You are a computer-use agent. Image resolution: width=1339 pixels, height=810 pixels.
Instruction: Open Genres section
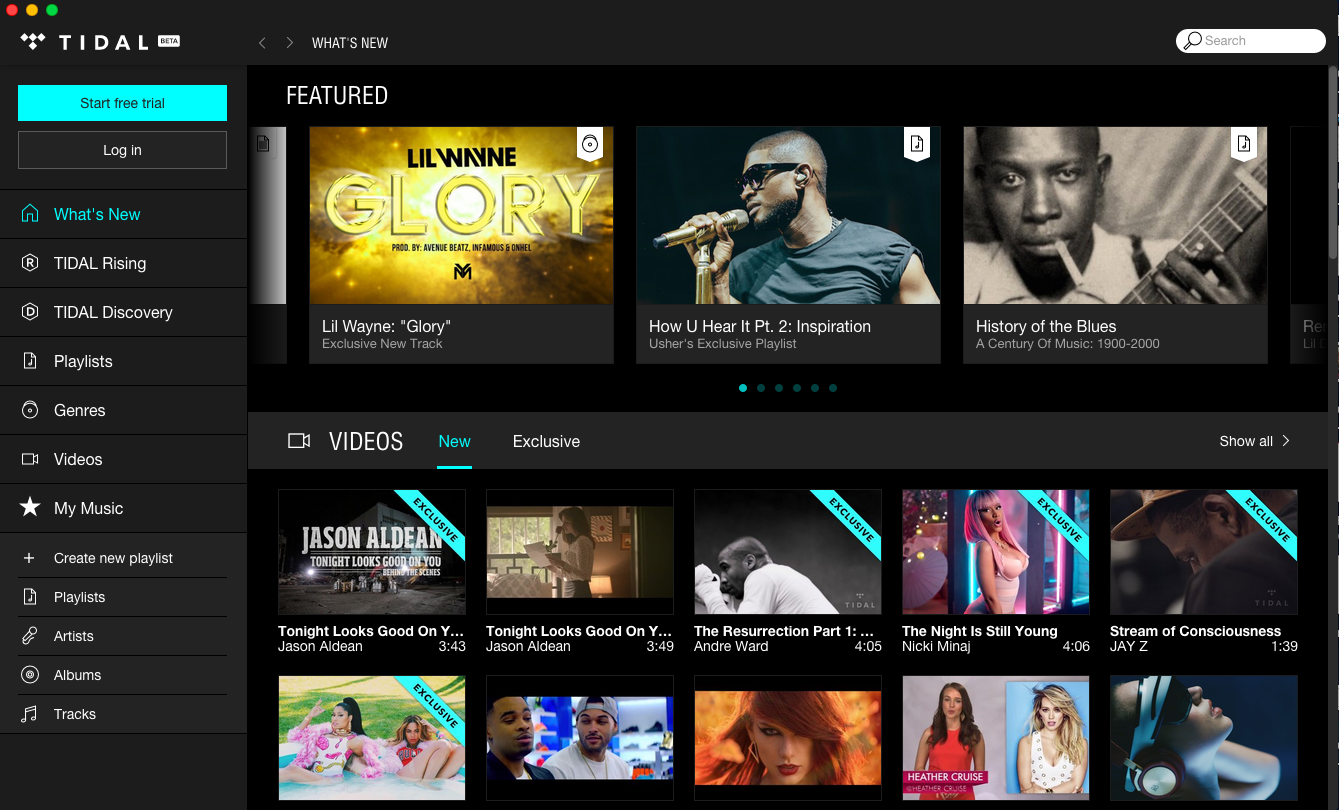(123, 410)
